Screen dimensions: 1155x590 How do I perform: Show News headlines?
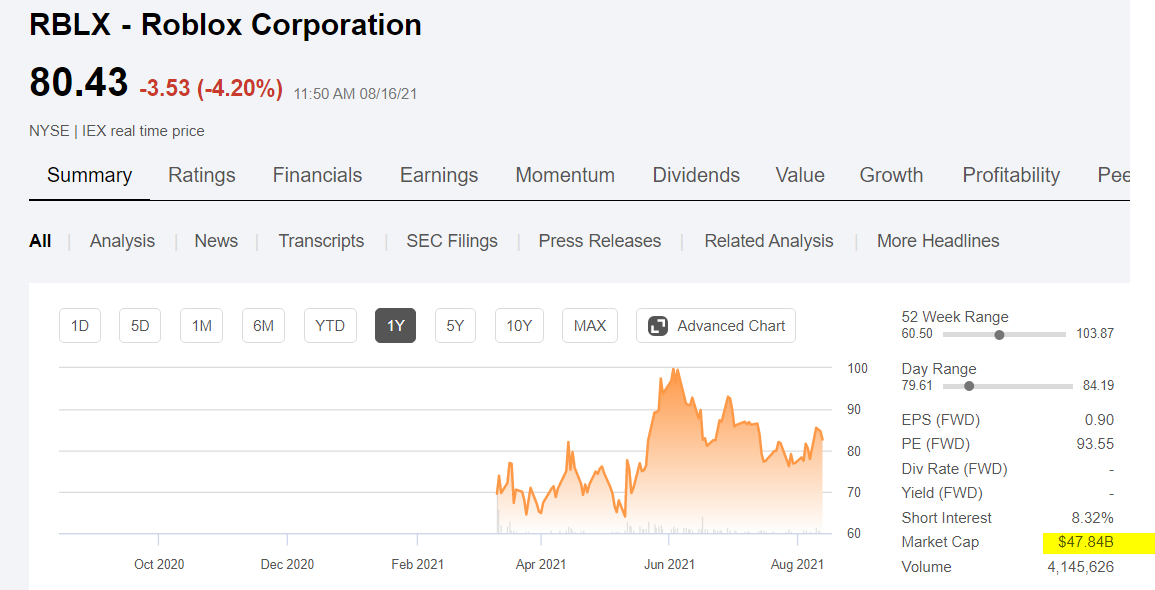point(216,241)
